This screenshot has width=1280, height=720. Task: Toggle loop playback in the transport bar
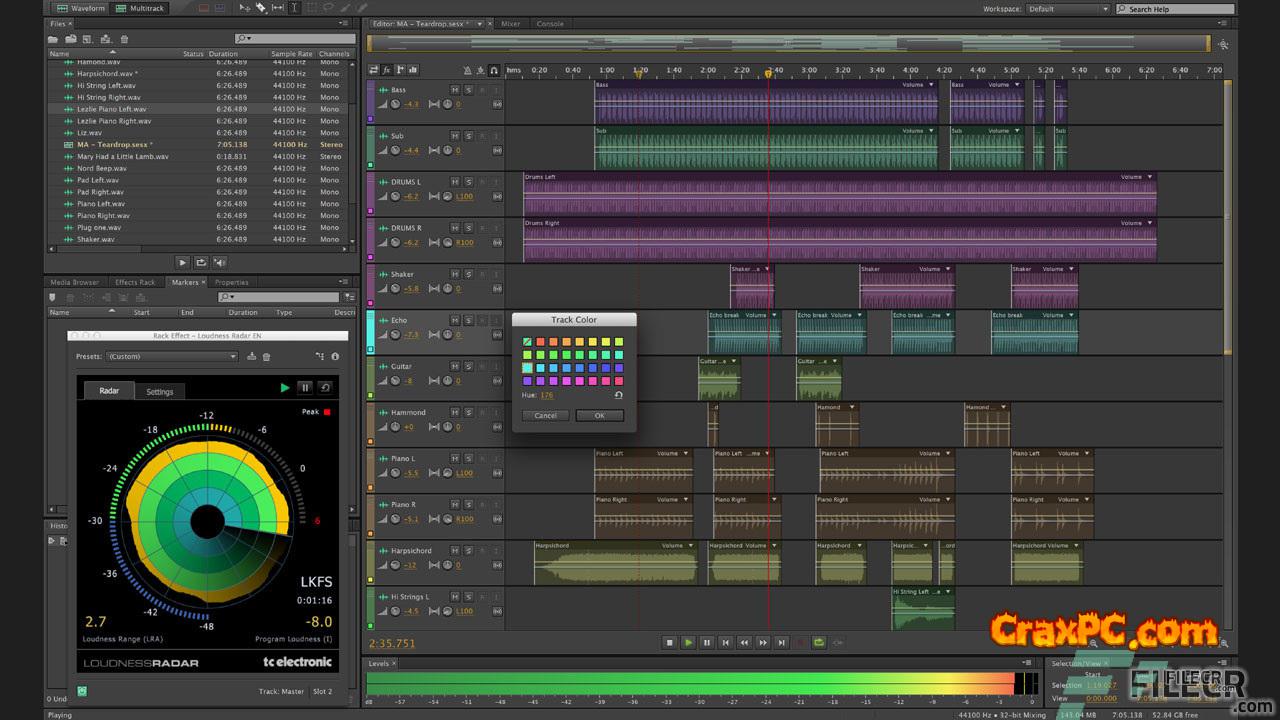[819, 643]
